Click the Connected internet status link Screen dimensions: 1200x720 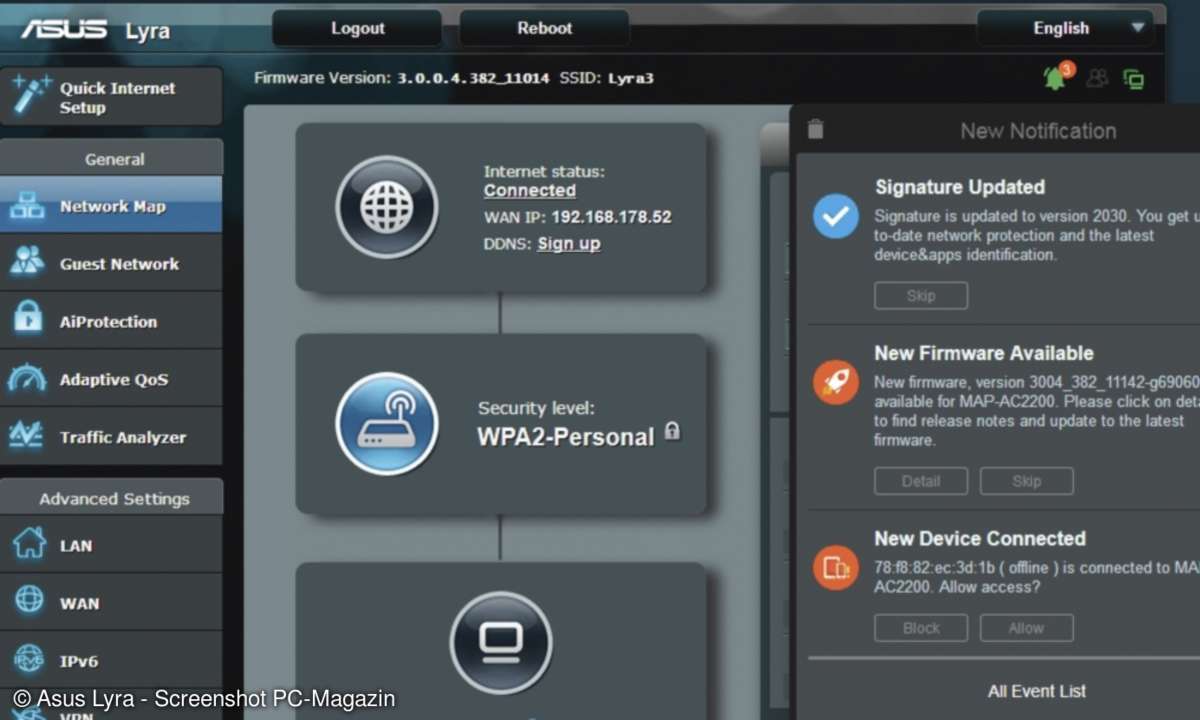530,190
